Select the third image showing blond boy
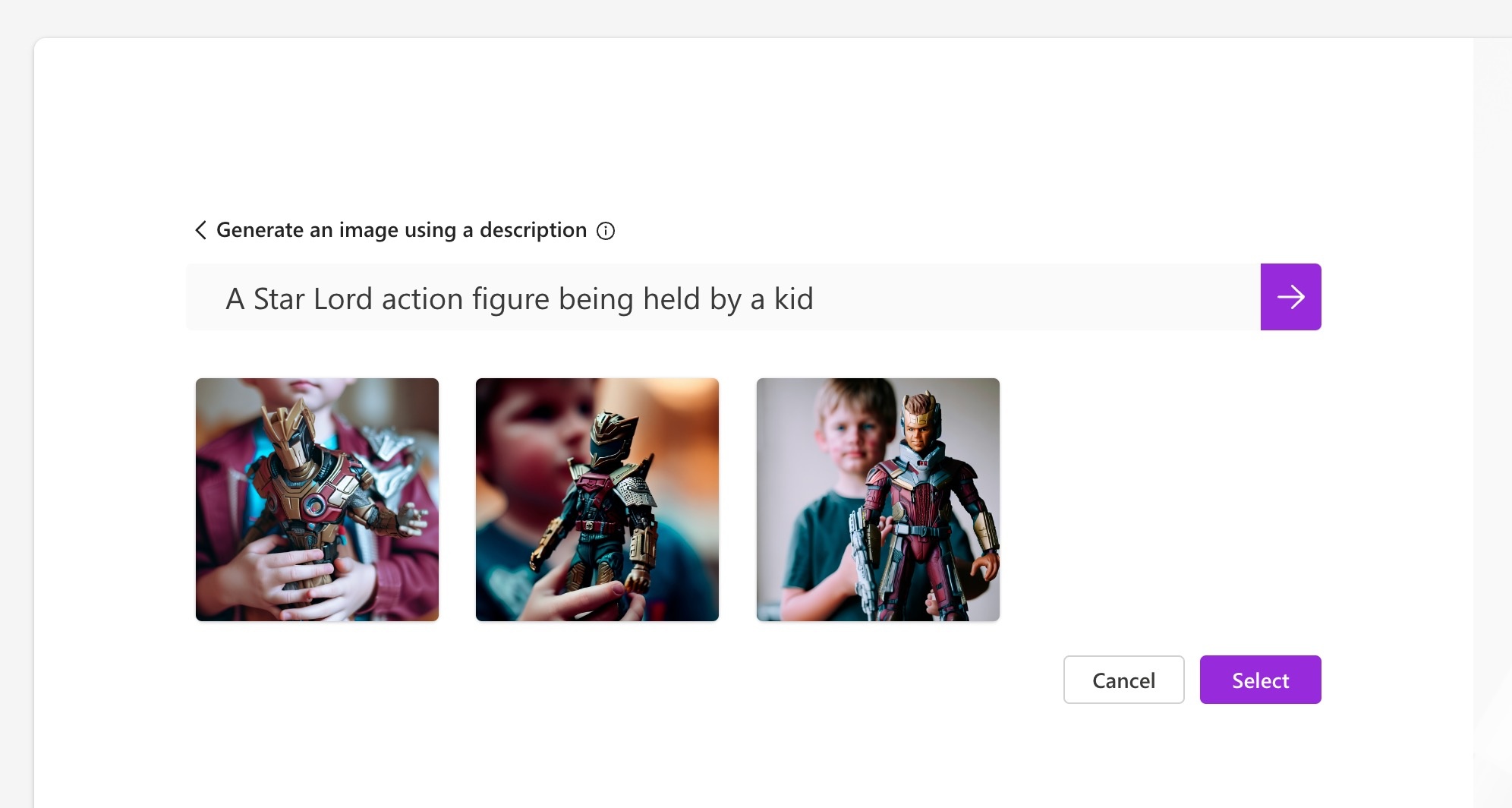 pyautogui.click(x=878, y=500)
